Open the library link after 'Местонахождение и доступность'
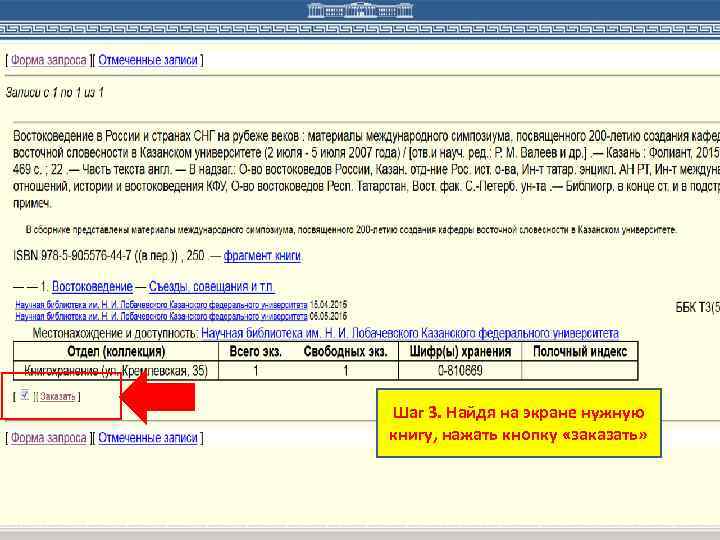Viewport: 720px width, 540px height. (x=410, y=333)
